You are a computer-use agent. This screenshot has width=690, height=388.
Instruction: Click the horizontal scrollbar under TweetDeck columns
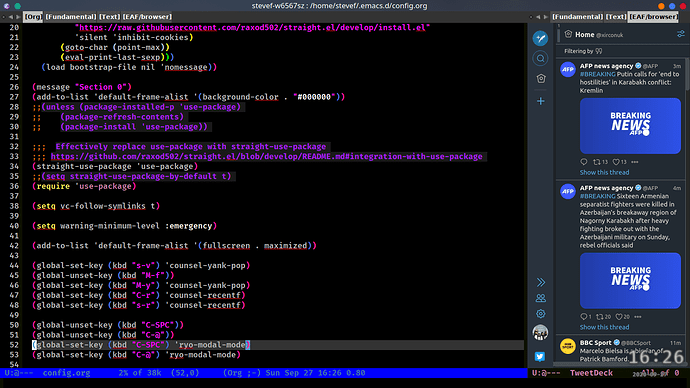(620, 365)
